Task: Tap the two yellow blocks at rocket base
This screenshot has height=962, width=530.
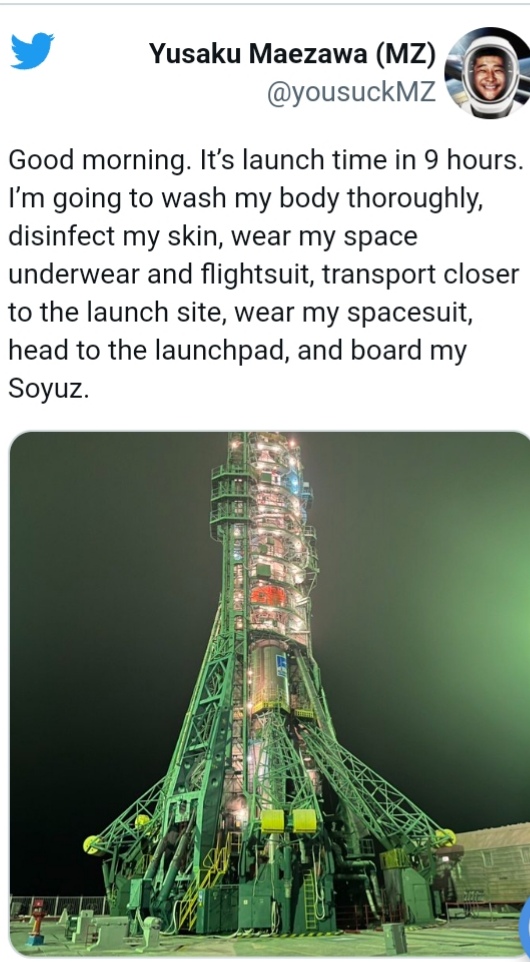Action: (288, 820)
